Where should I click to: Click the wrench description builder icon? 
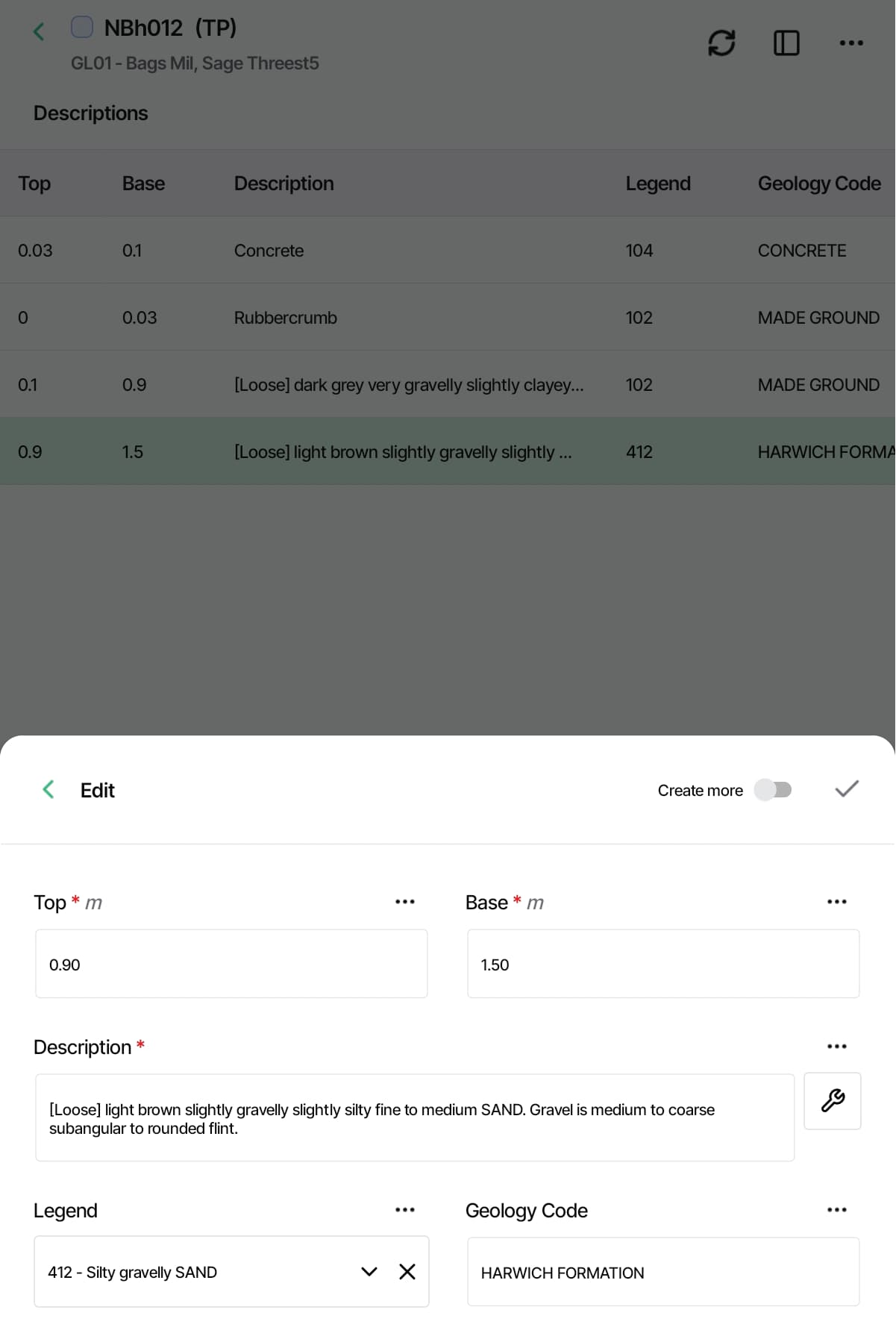click(x=833, y=1100)
